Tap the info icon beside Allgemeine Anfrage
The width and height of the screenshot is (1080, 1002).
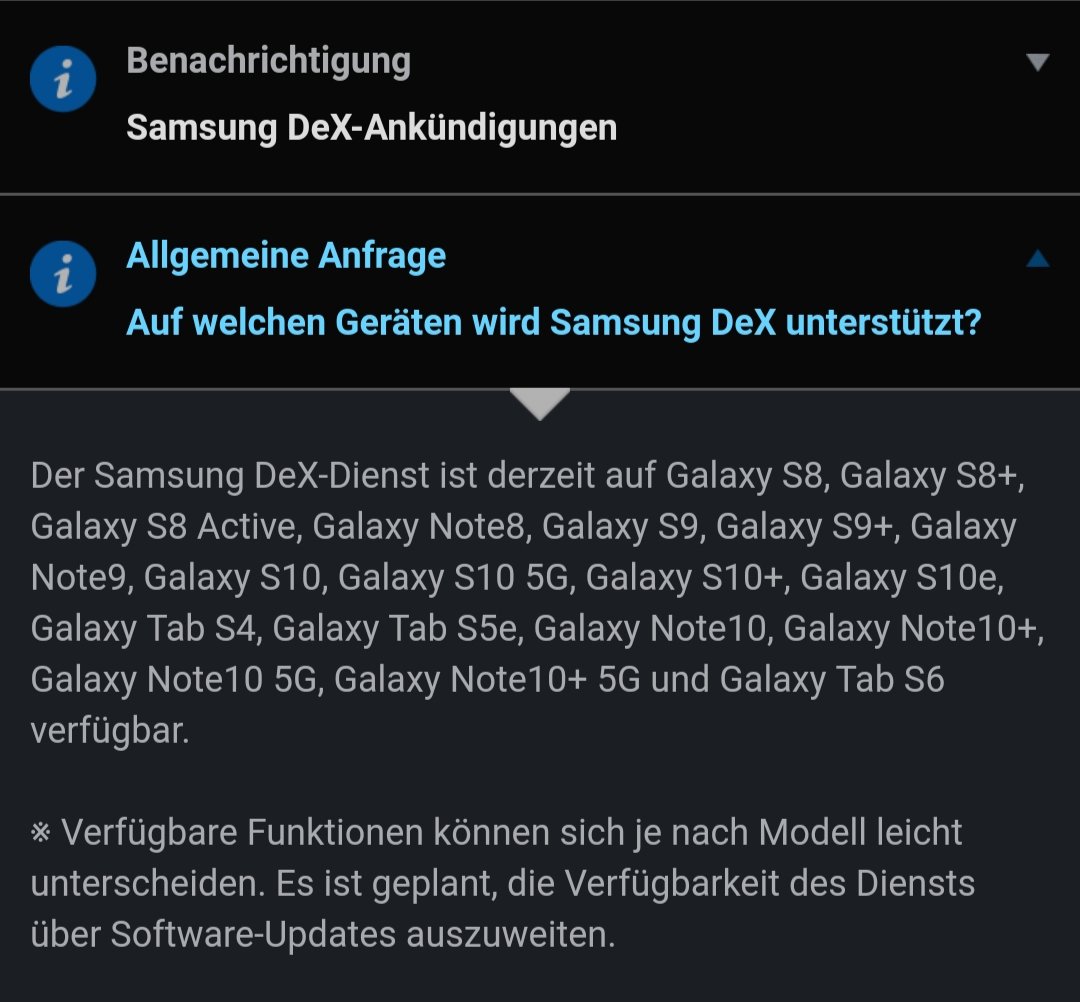click(x=63, y=273)
